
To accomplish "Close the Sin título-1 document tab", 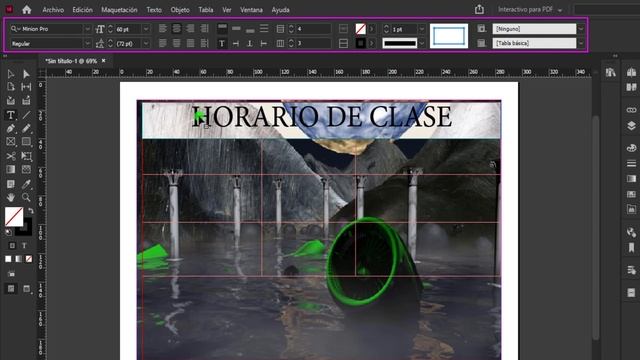I will [104, 60].
